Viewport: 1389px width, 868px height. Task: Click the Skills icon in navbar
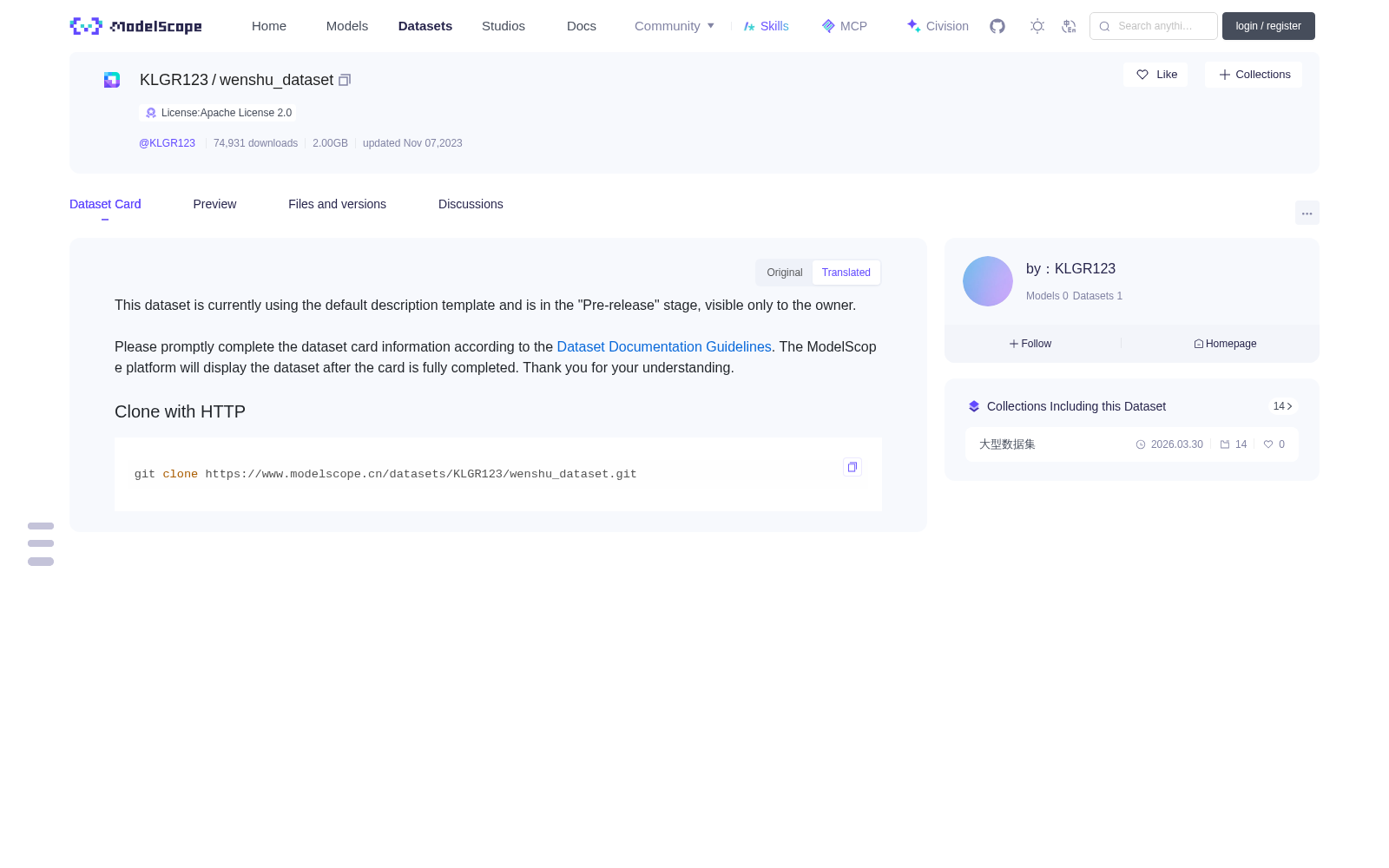tap(749, 26)
